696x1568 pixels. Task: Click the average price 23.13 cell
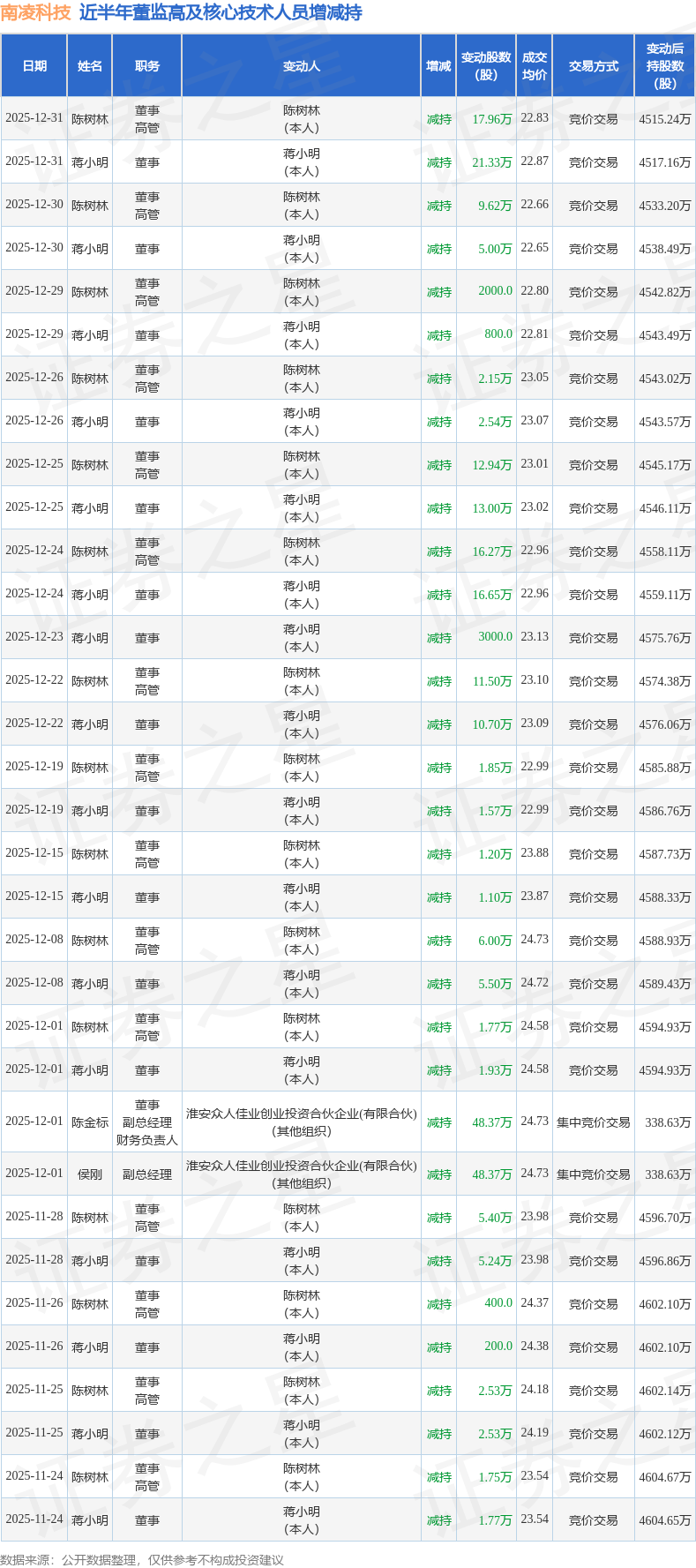(x=535, y=637)
